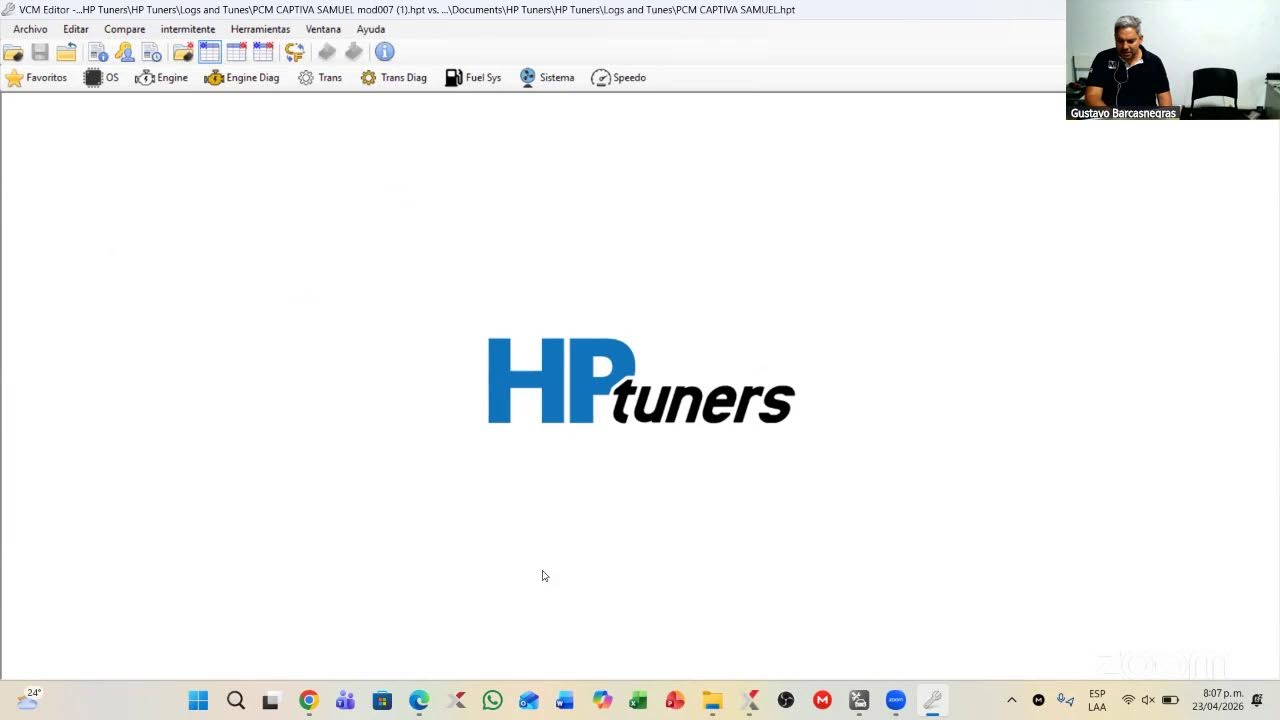Screen dimensions: 1280x720
Task: Click the Windows Start button
Action: 198,700
